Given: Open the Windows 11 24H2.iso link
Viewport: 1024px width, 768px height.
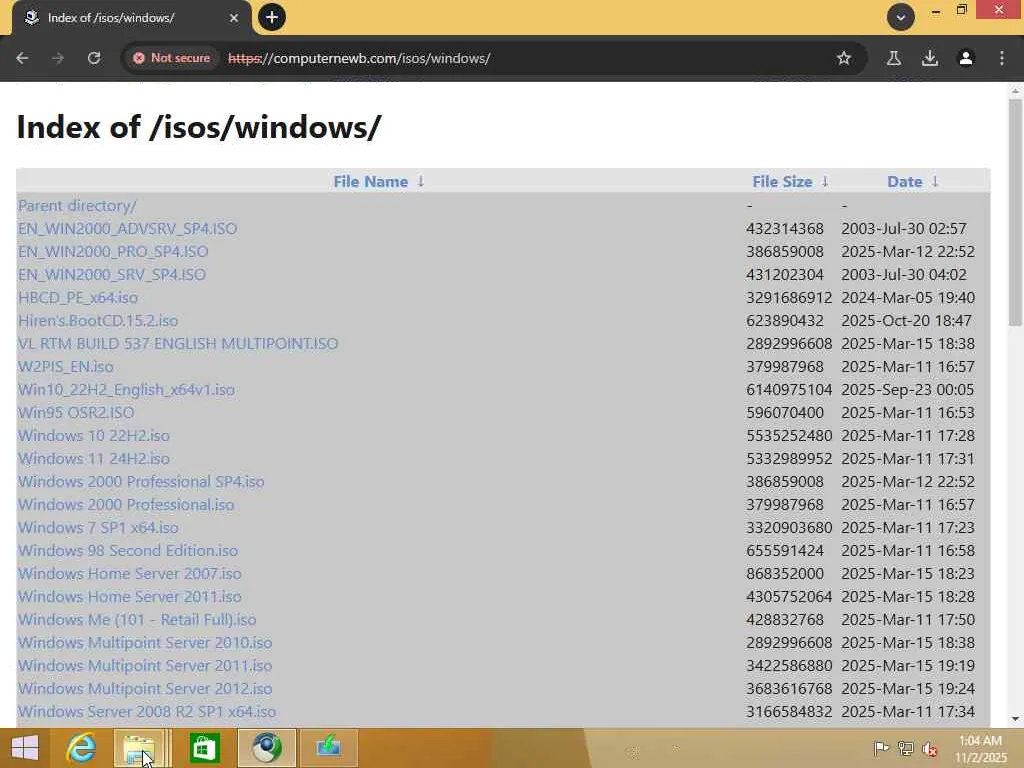Looking at the screenshot, I should pyautogui.click(x=93, y=458).
